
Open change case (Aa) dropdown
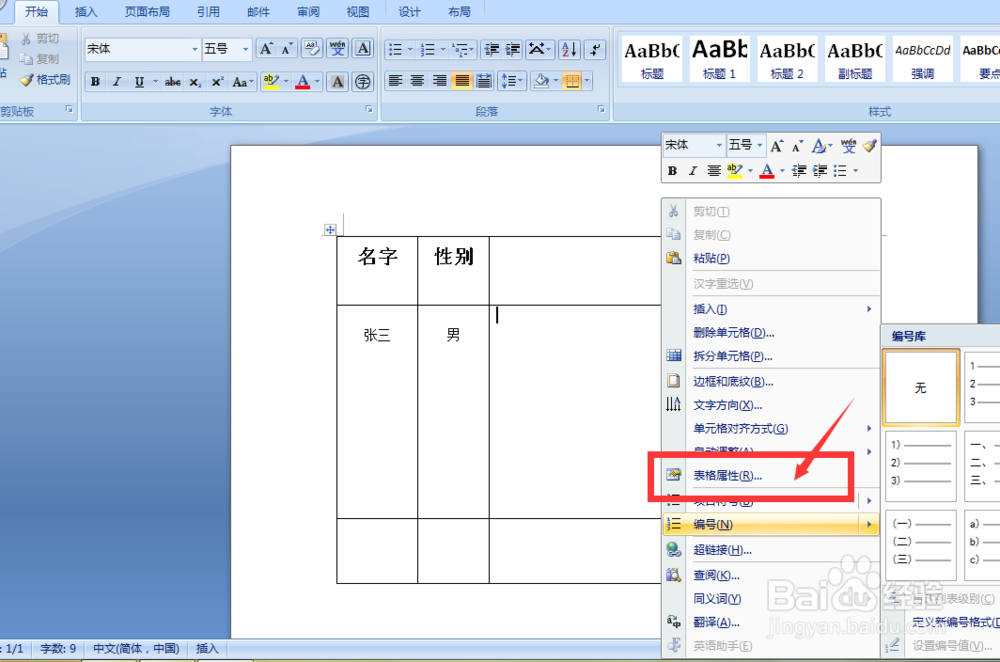243,82
